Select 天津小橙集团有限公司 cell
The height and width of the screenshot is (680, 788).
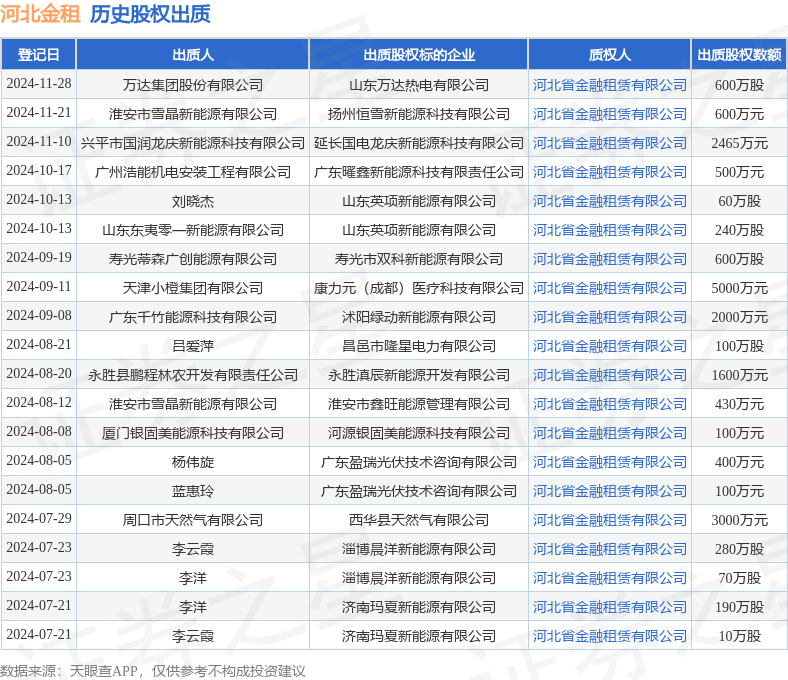tap(192, 288)
